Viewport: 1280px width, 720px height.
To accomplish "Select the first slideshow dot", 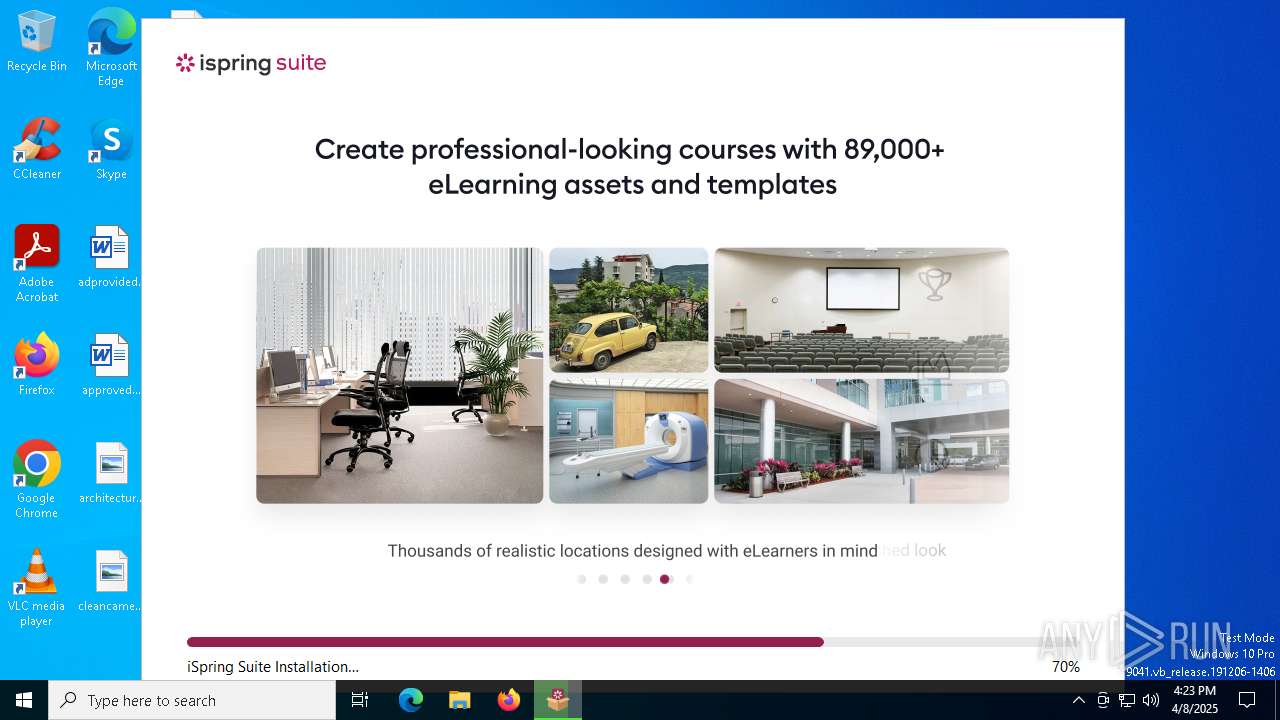I will (x=582, y=579).
